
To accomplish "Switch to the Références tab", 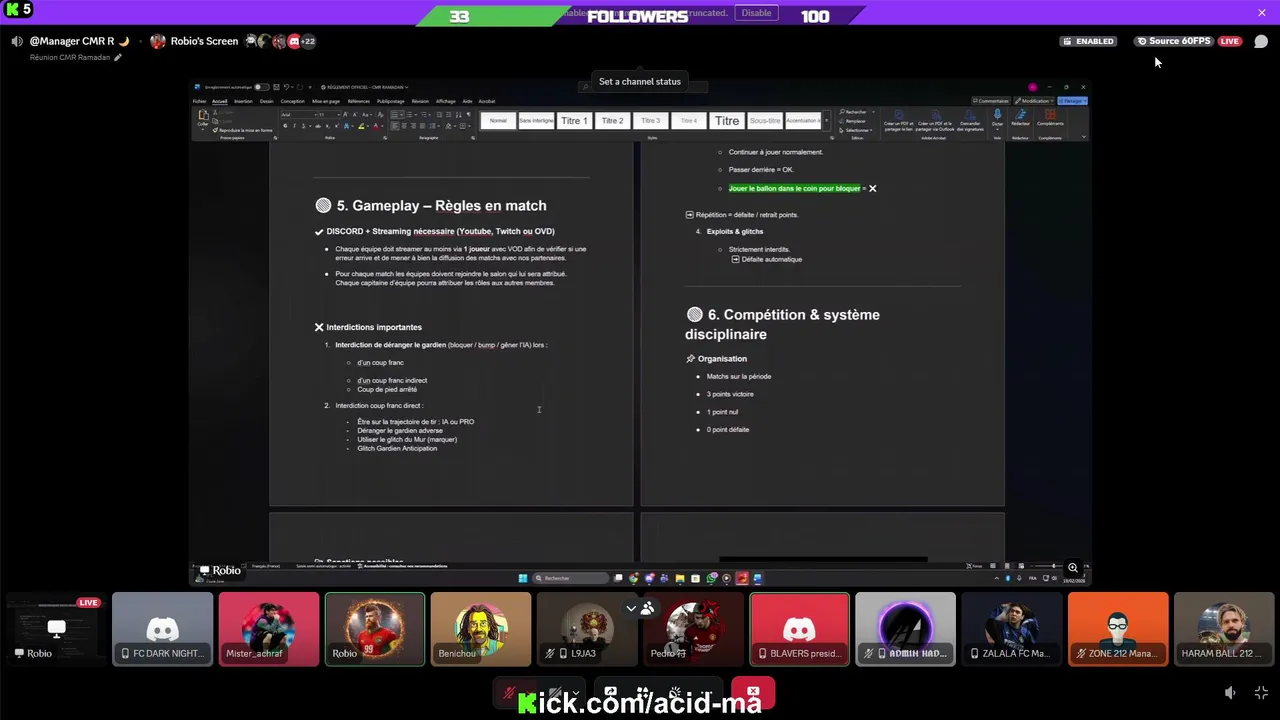I will tap(359, 101).
